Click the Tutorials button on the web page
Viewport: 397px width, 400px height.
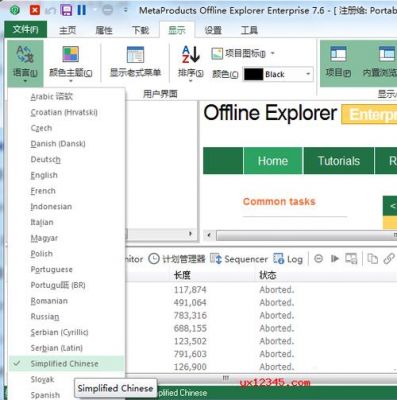tap(339, 161)
